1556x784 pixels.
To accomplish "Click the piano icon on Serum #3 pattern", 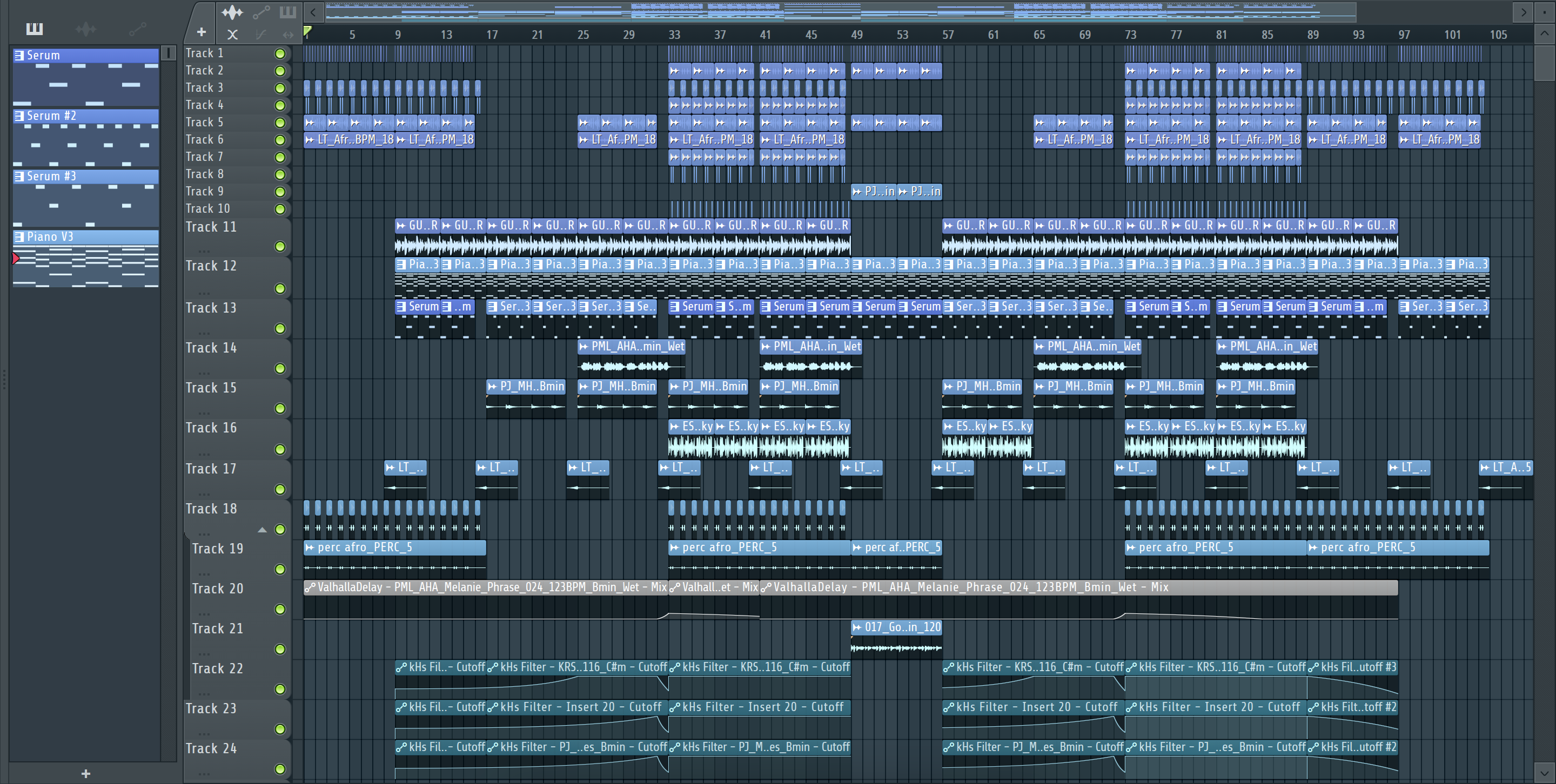I will (x=19, y=176).
